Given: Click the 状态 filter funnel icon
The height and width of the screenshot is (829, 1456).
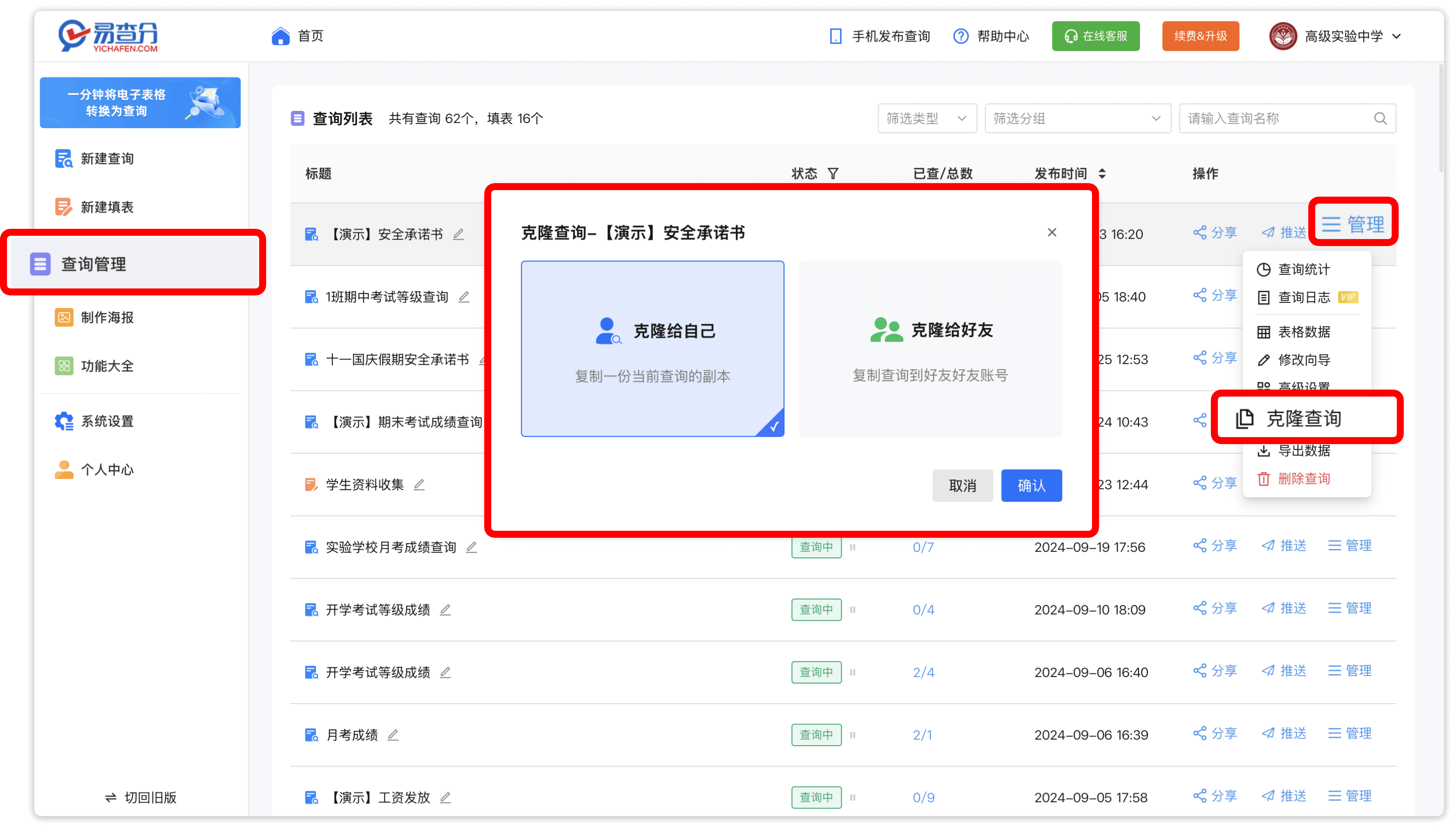Looking at the screenshot, I should click(832, 173).
